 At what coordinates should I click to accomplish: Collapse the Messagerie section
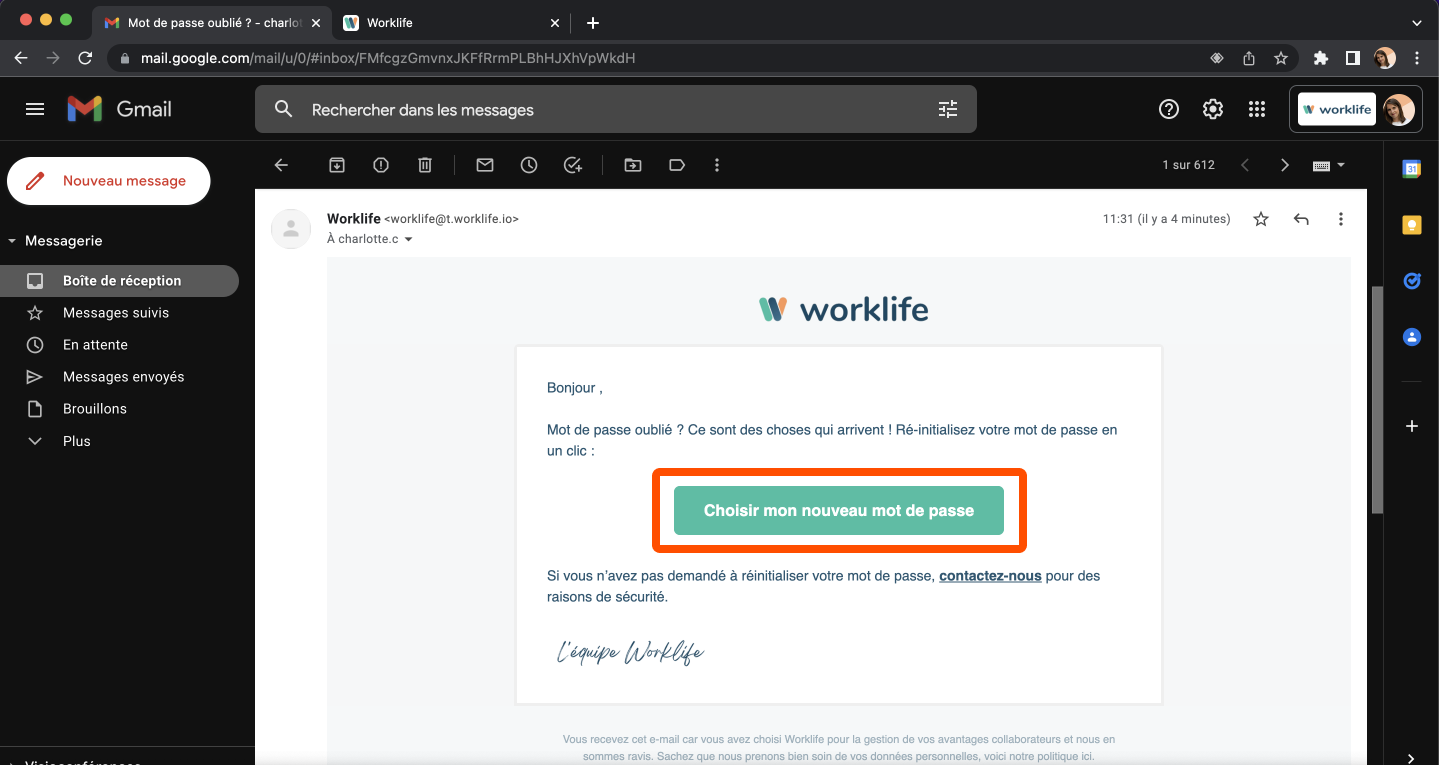[12, 241]
